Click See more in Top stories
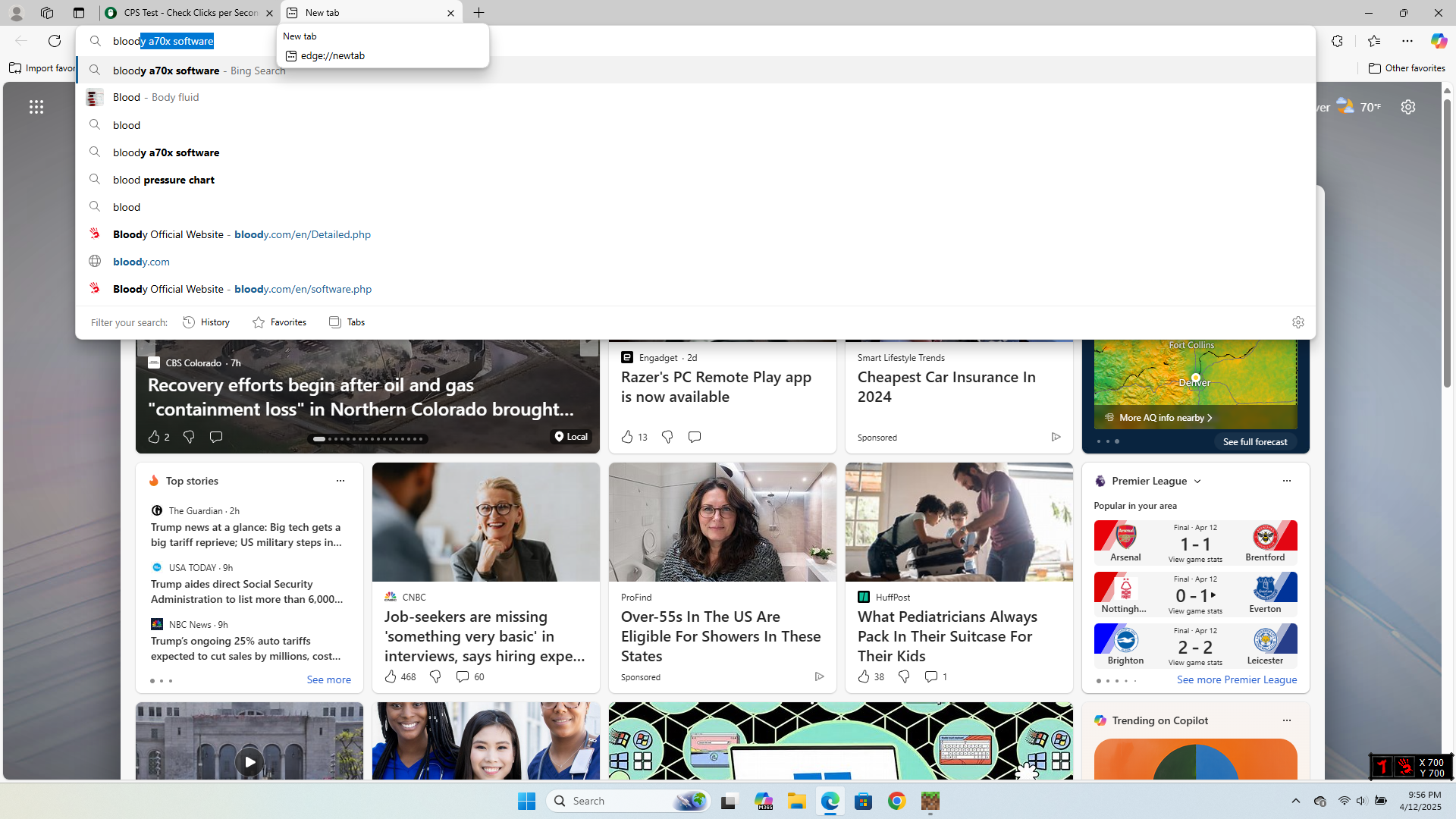This screenshot has width=1456, height=819. click(329, 680)
